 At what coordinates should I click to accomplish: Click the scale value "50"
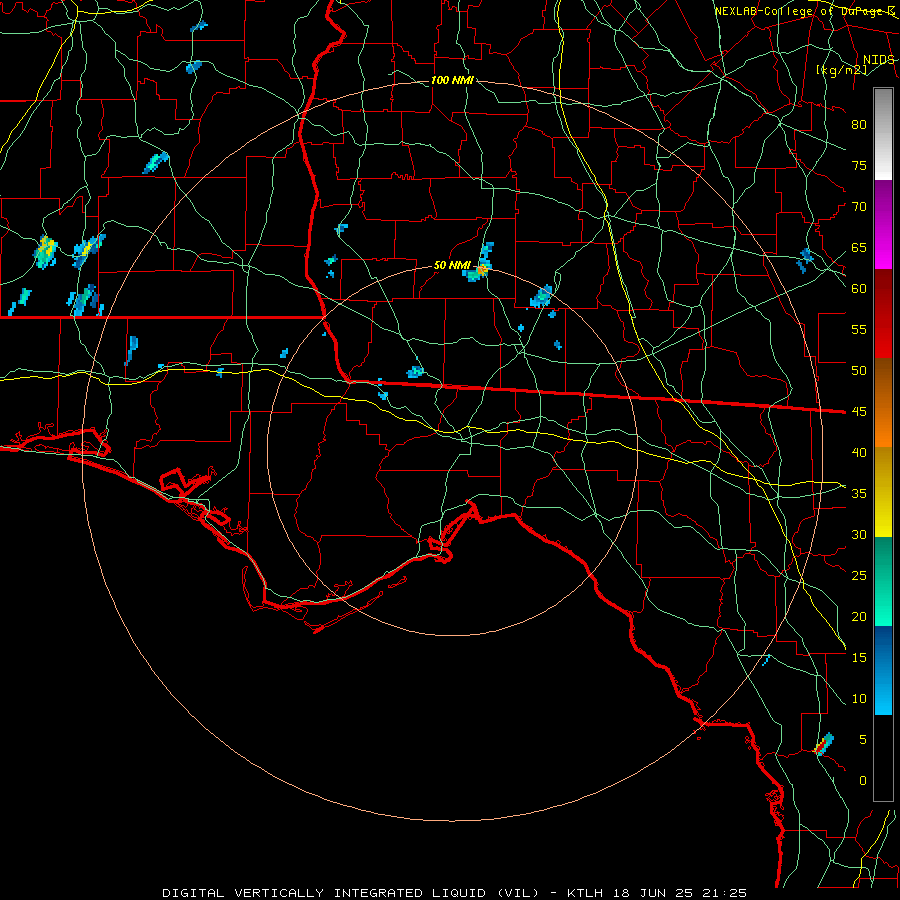point(859,371)
